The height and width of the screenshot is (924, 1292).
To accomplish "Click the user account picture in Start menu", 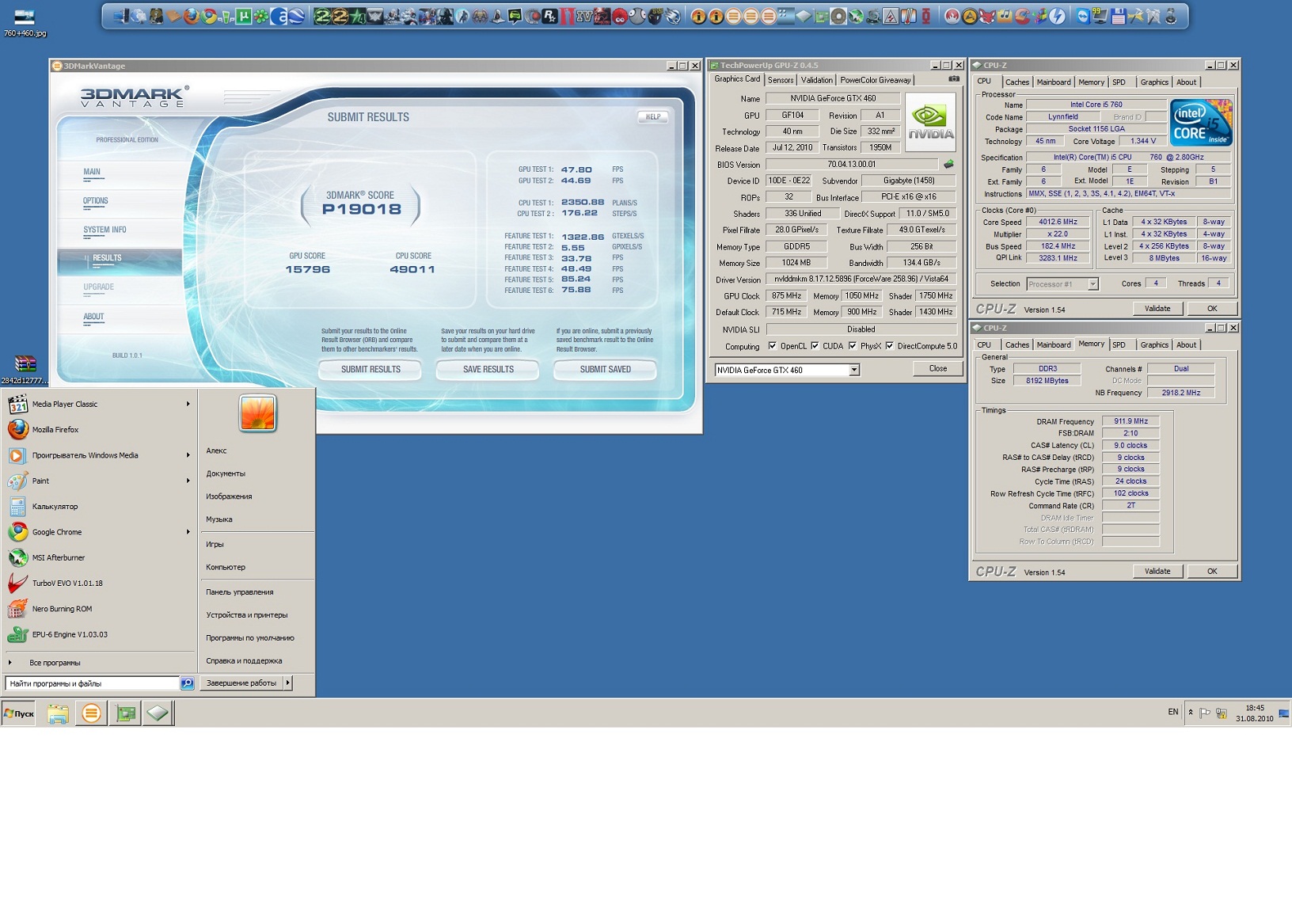I will [257, 413].
